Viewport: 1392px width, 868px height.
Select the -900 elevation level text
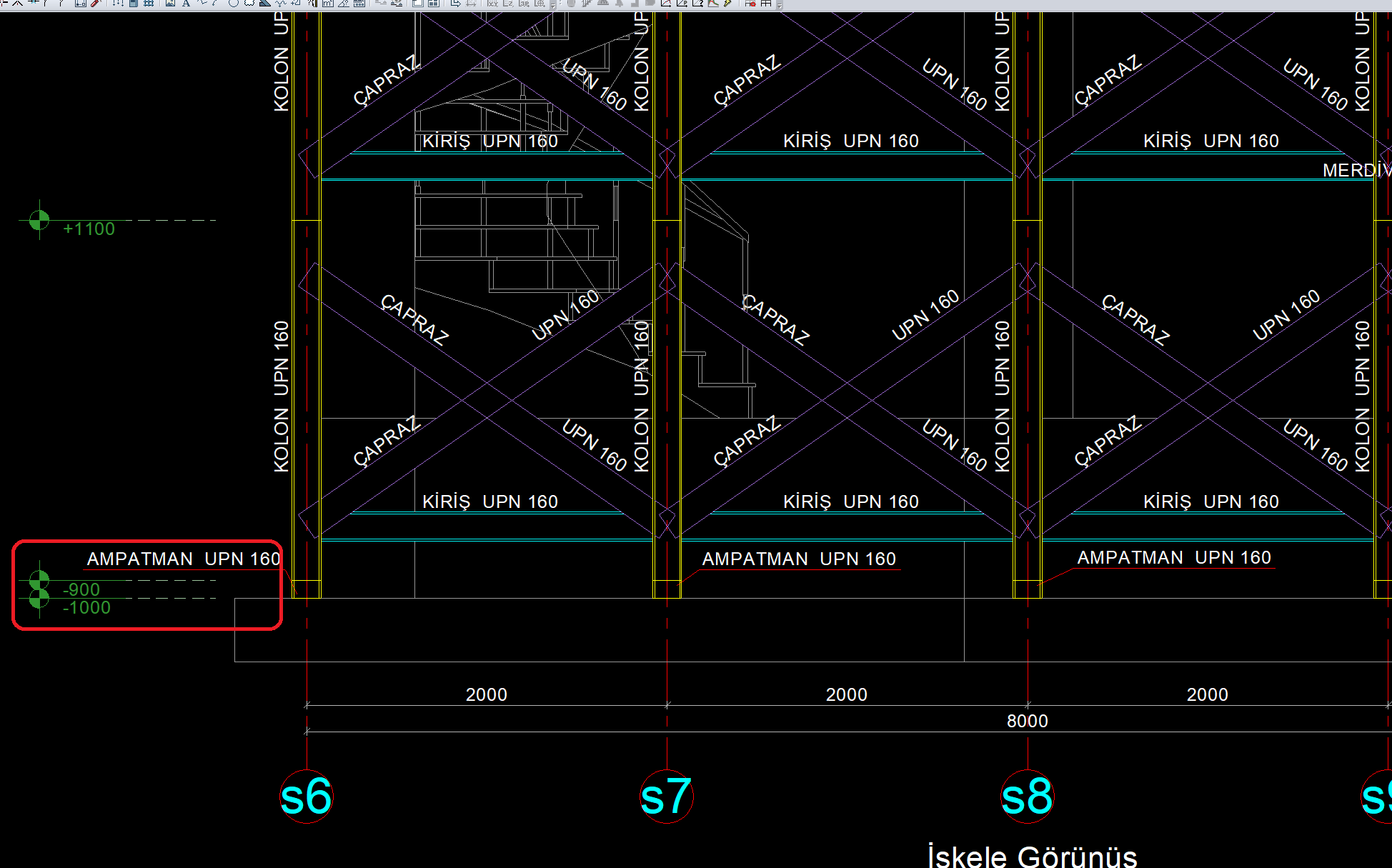pyautogui.click(x=81, y=589)
